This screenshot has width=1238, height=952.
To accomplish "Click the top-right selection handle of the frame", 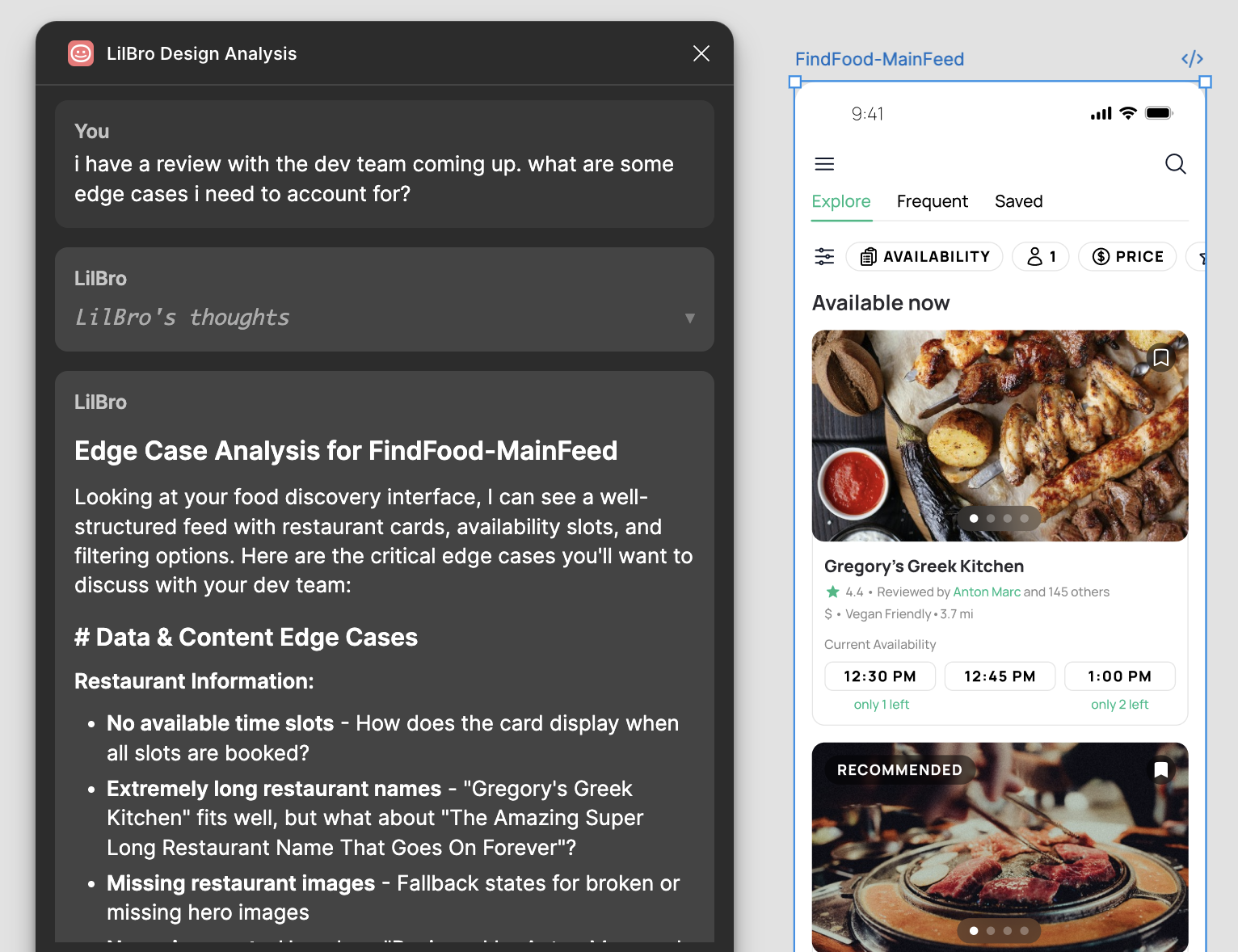I will pyautogui.click(x=1205, y=82).
